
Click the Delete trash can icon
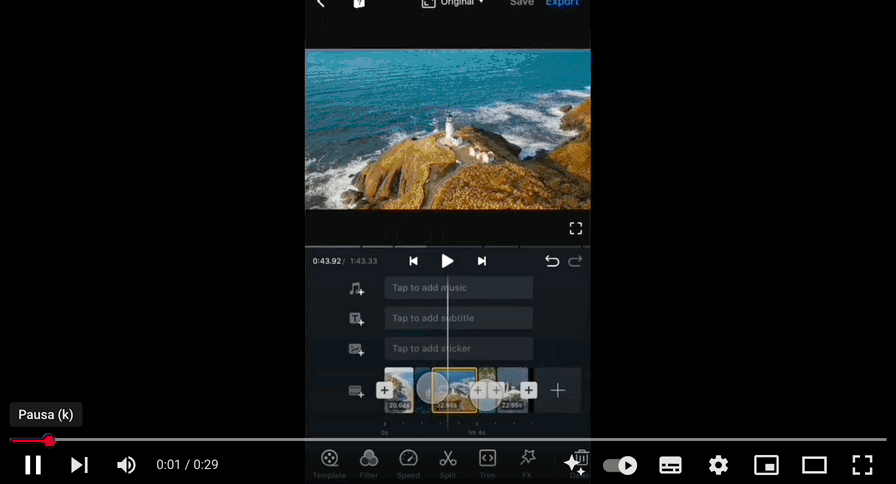pyautogui.click(x=581, y=459)
